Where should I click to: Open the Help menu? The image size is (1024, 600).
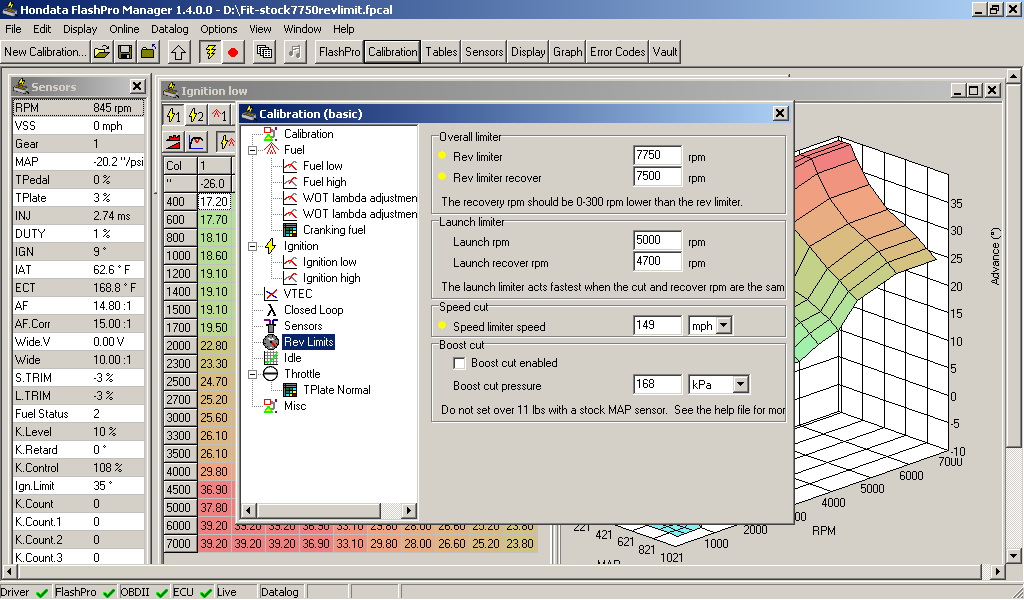(x=344, y=29)
